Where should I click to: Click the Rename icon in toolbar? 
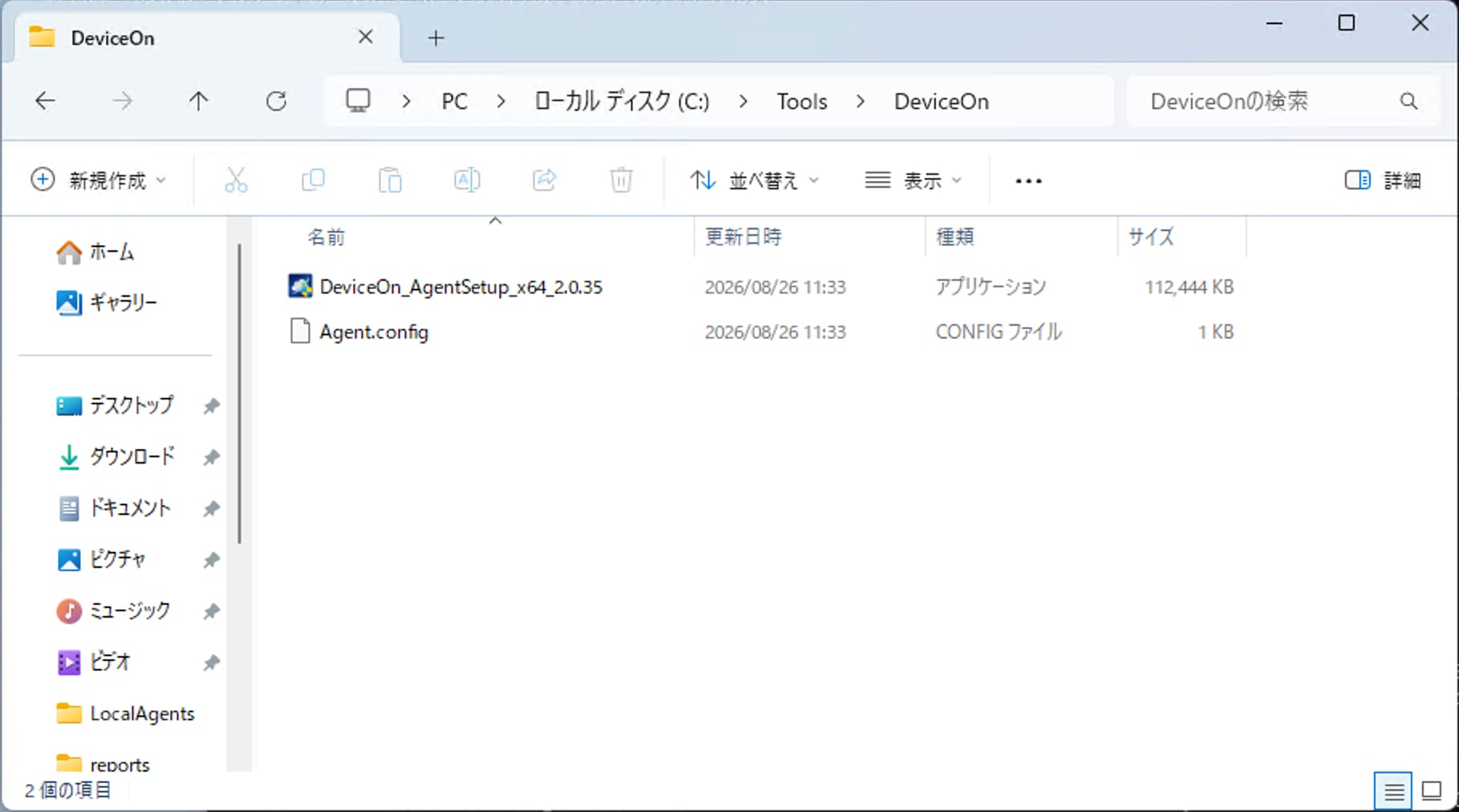click(467, 181)
